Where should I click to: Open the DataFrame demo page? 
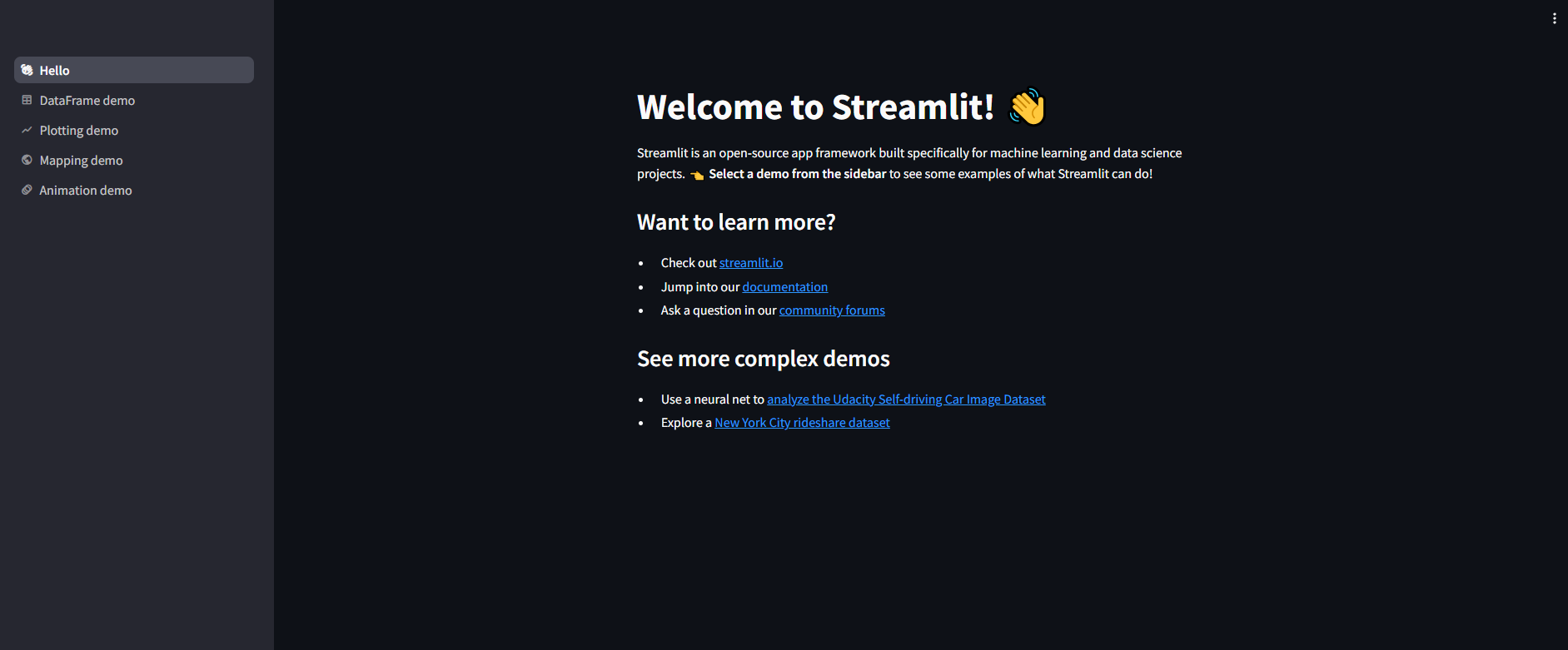click(134, 100)
